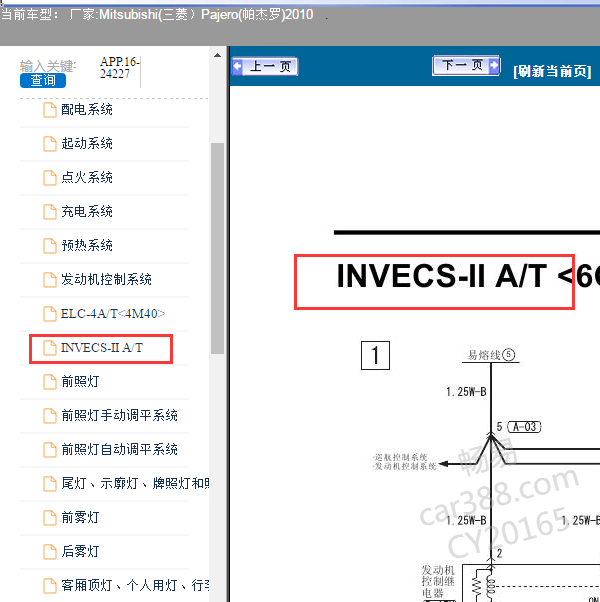Screen dimensions: 600x602
Task: Select 预热系统 entry
Action: coord(87,245)
